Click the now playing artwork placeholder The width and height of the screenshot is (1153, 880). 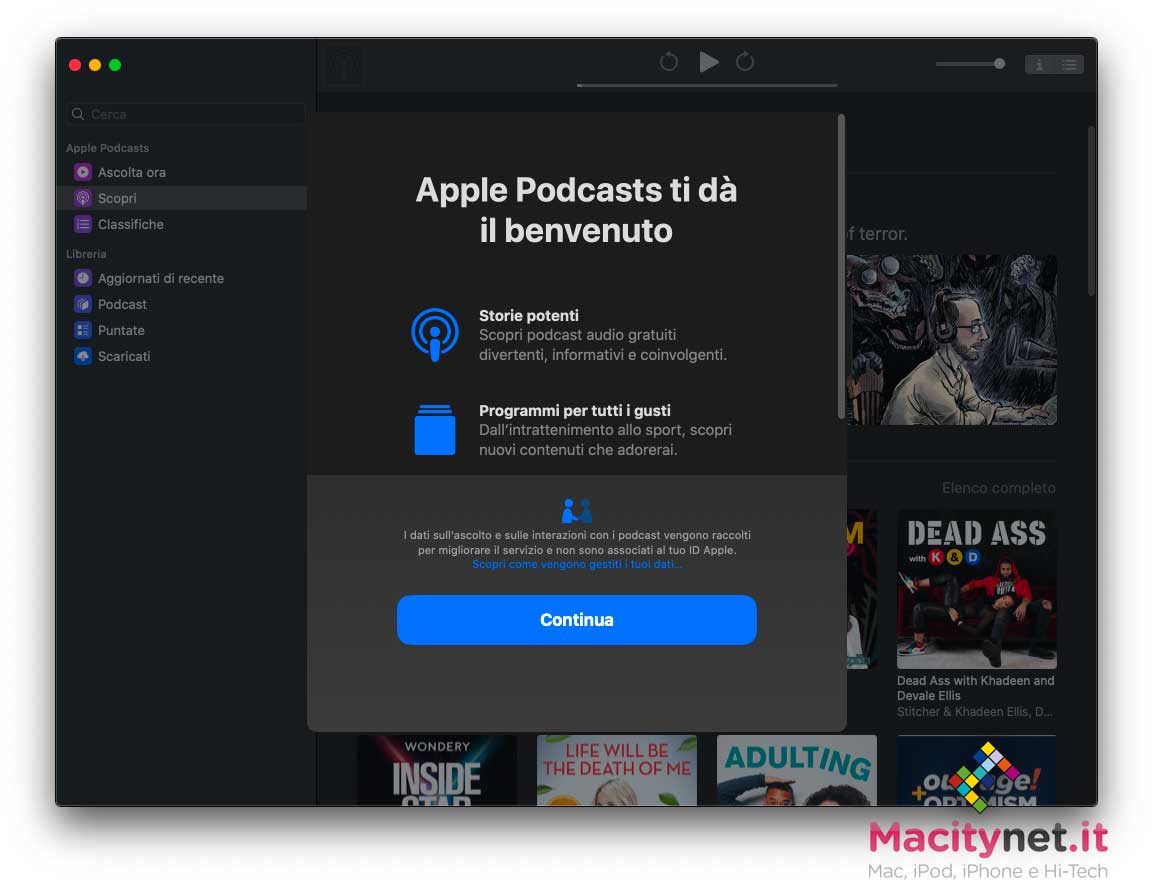click(344, 67)
